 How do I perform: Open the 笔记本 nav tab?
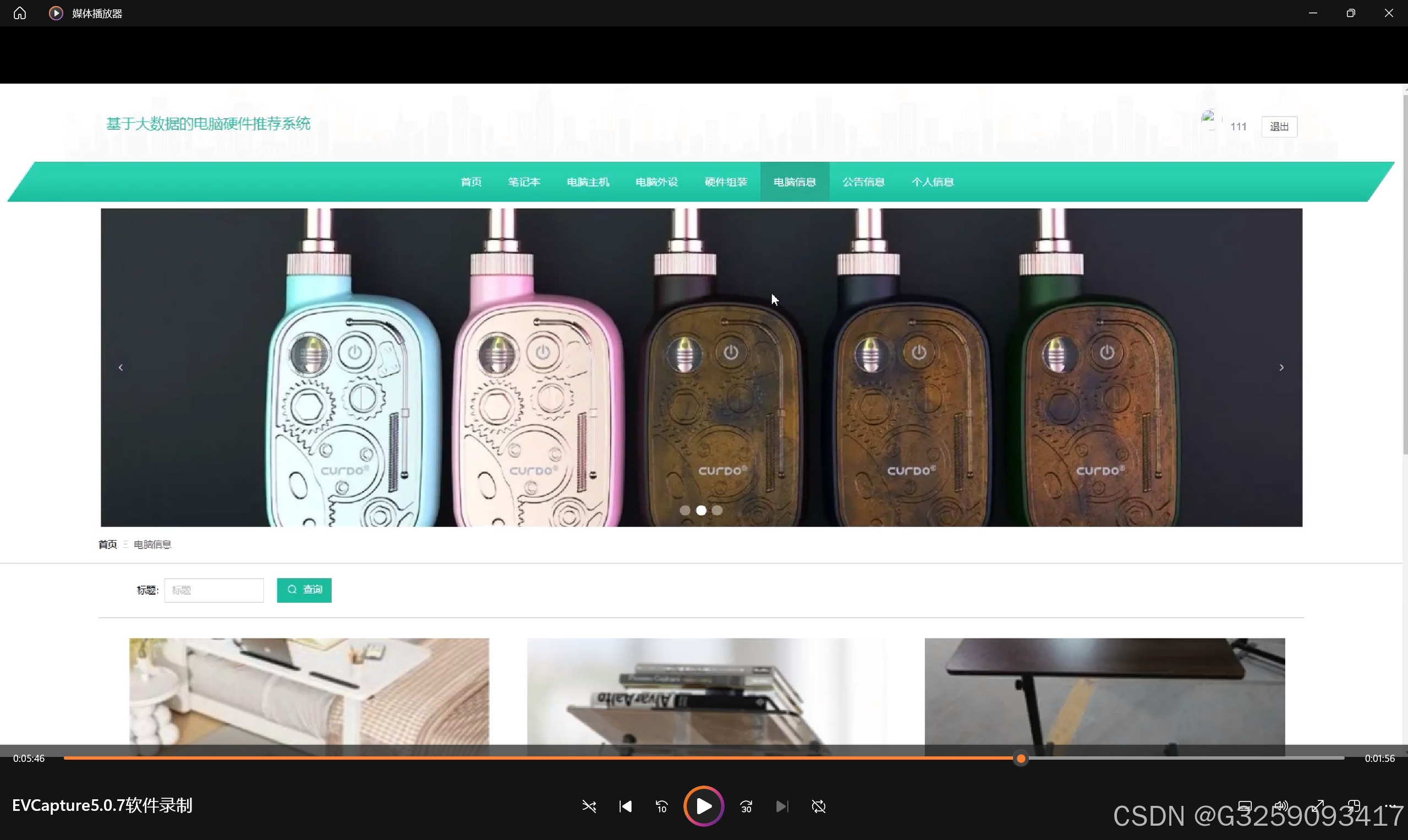(524, 182)
